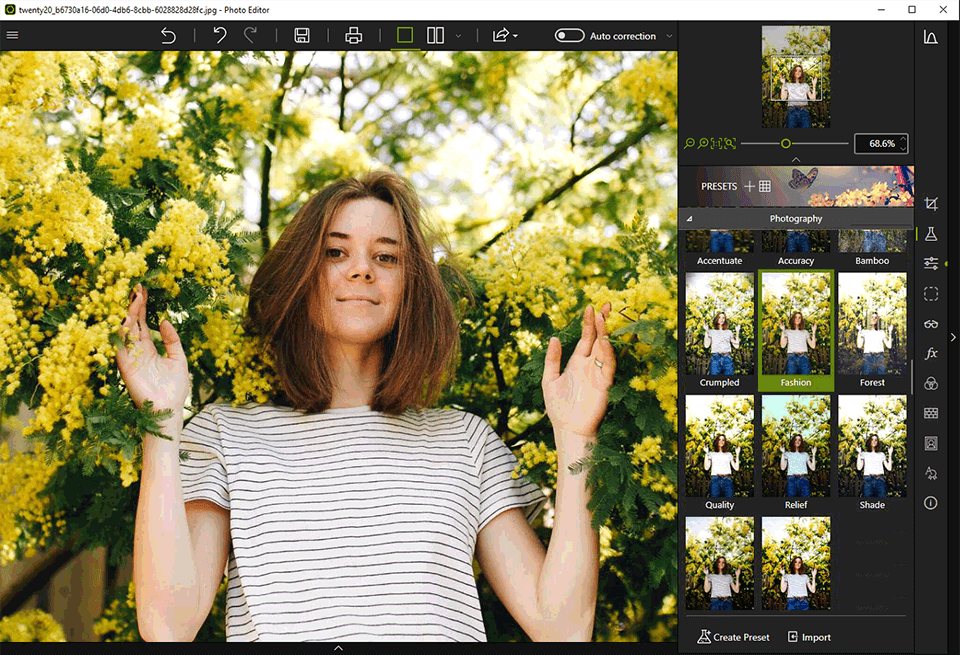Select the Crop tool in sidebar

point(931,204)
